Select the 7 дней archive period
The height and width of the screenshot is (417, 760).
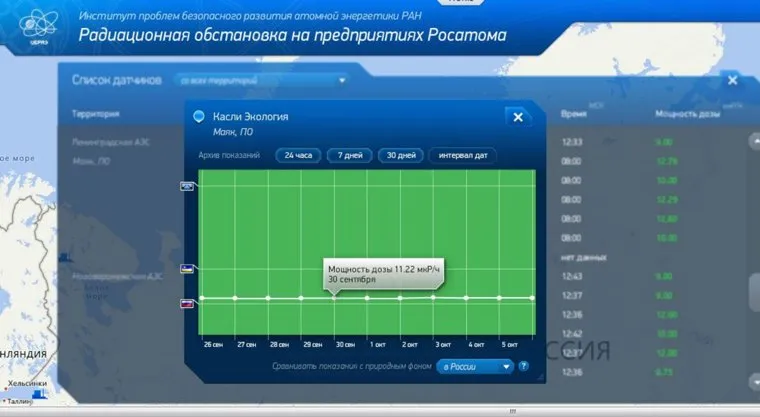pos(349,155)
